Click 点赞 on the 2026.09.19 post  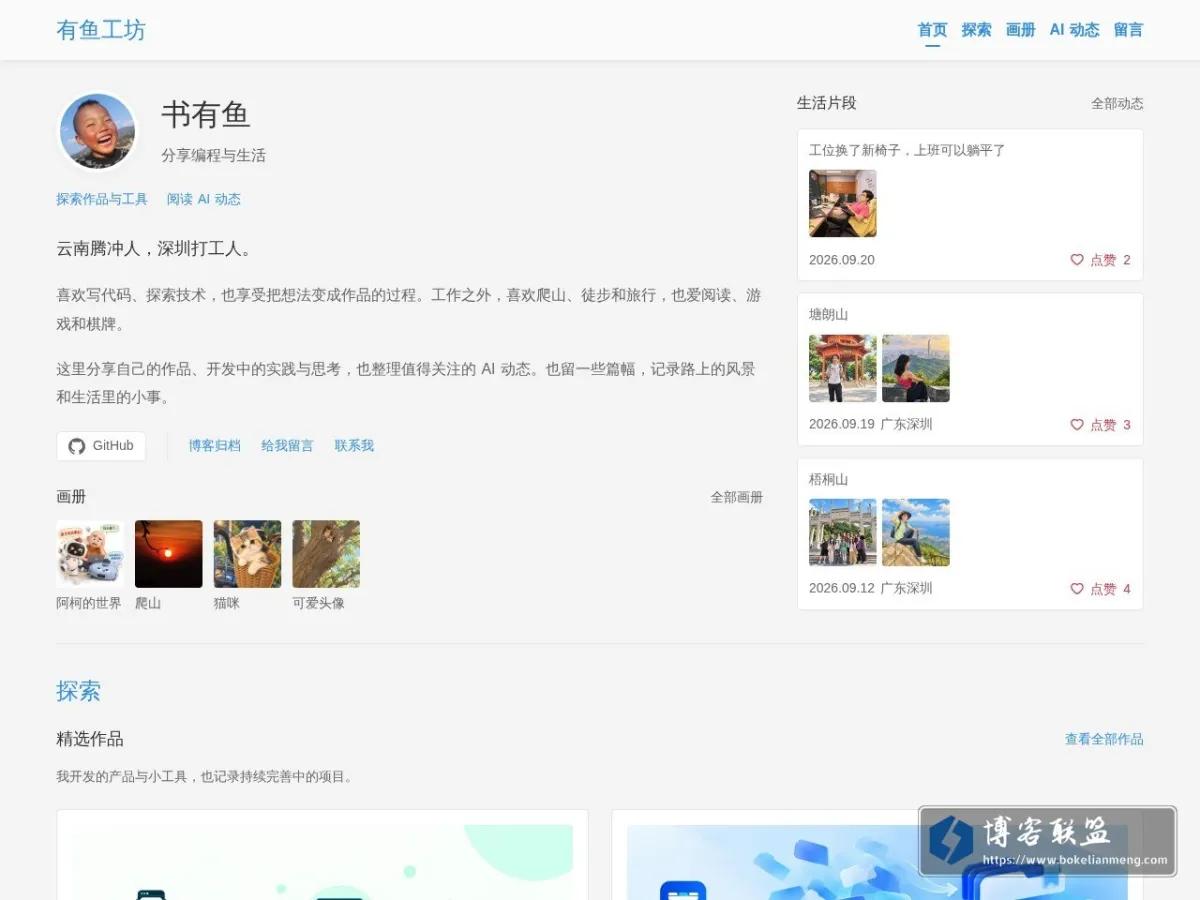click(1101, 425)
